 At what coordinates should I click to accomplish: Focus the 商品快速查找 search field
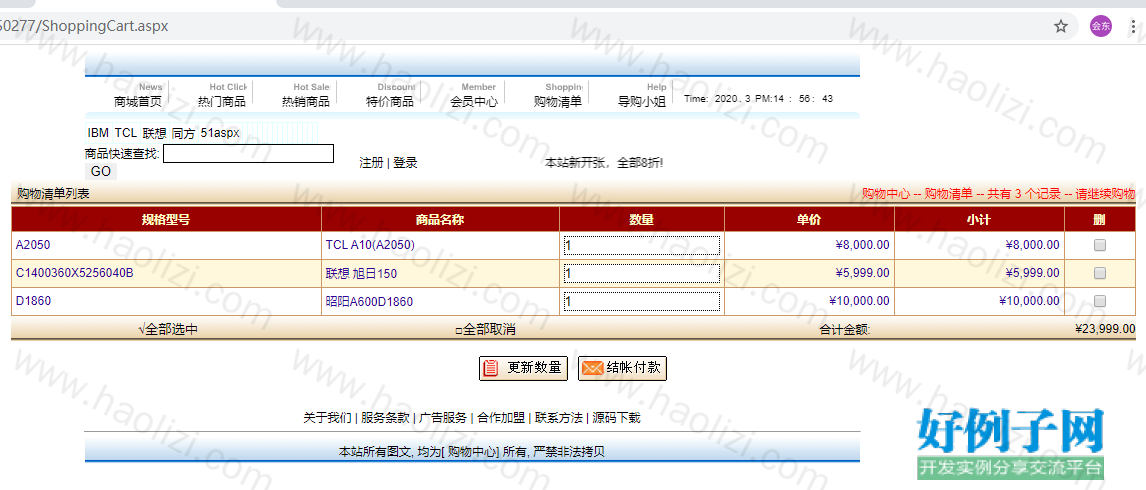click(x=248, y=154)
